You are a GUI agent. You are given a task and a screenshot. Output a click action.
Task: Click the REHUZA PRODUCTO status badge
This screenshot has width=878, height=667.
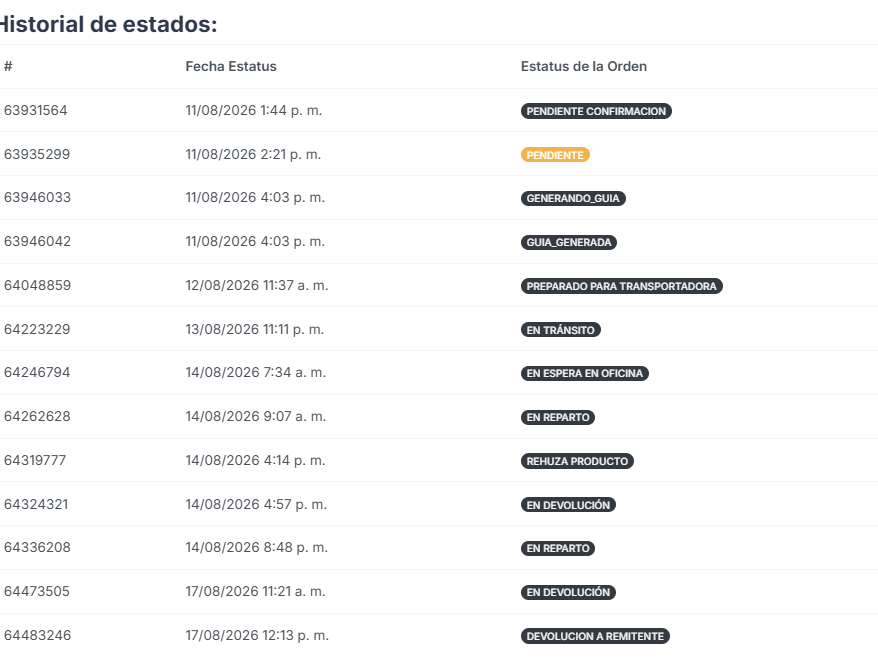pos(577,461)
